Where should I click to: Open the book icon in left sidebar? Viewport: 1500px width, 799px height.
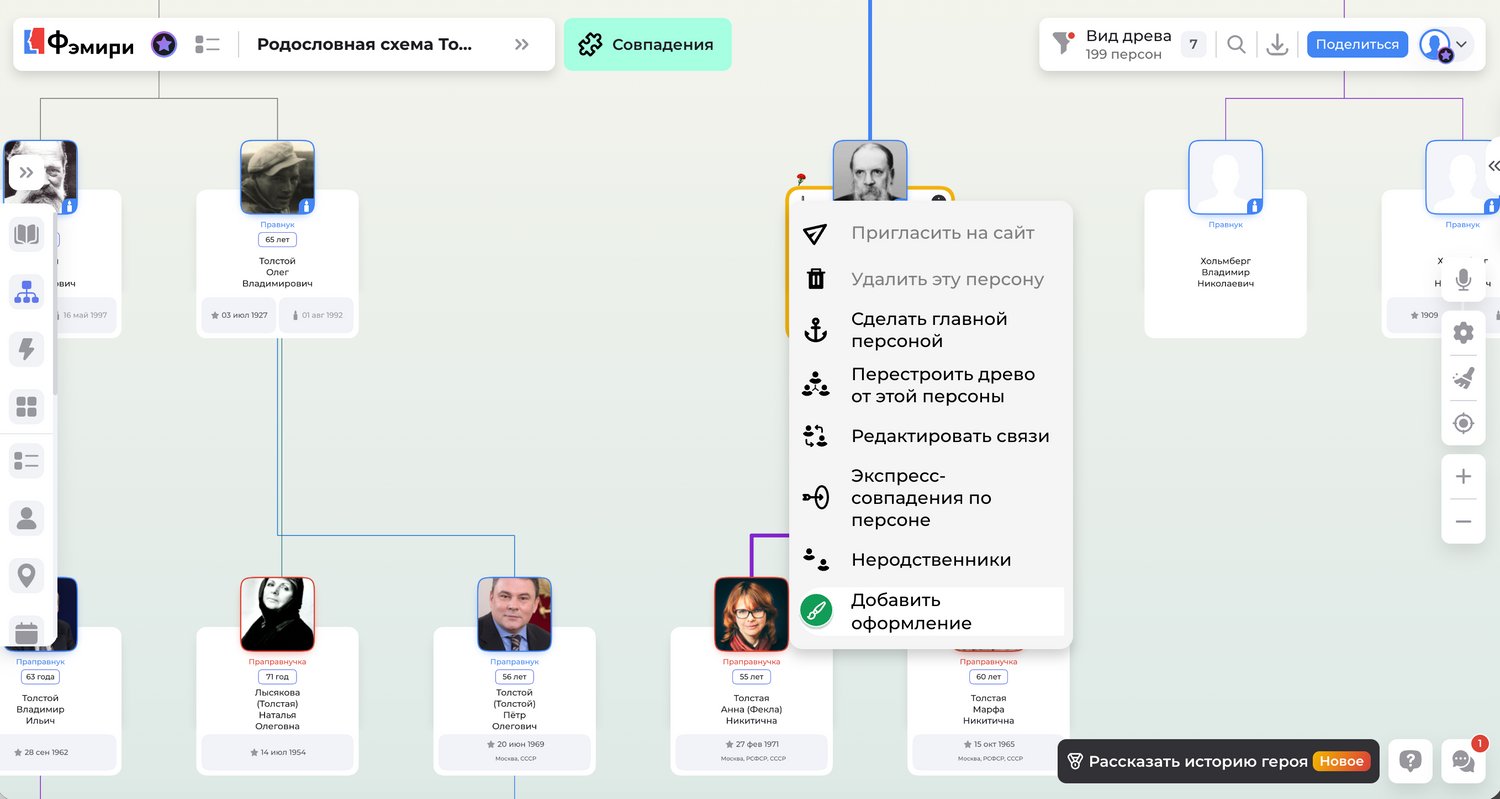[27, 235]
